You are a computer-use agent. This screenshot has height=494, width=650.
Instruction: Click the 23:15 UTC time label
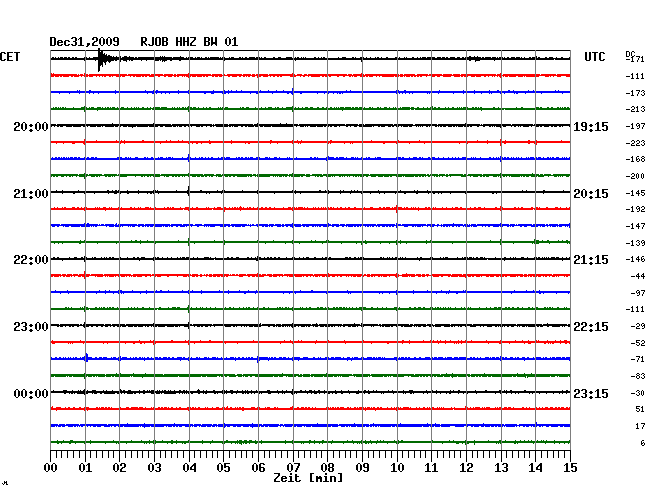591,393
